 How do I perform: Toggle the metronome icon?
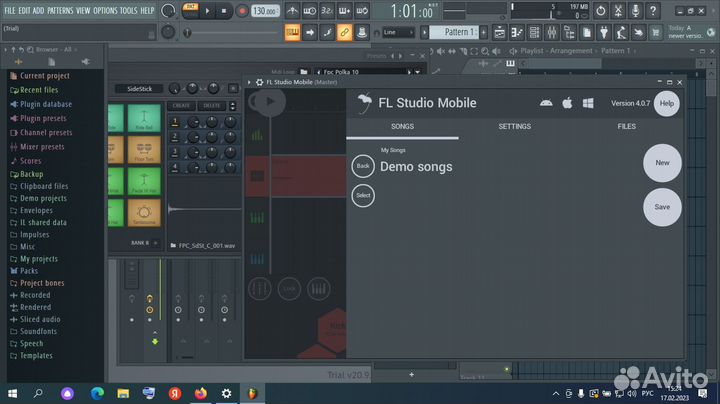[x=292, y=11]
